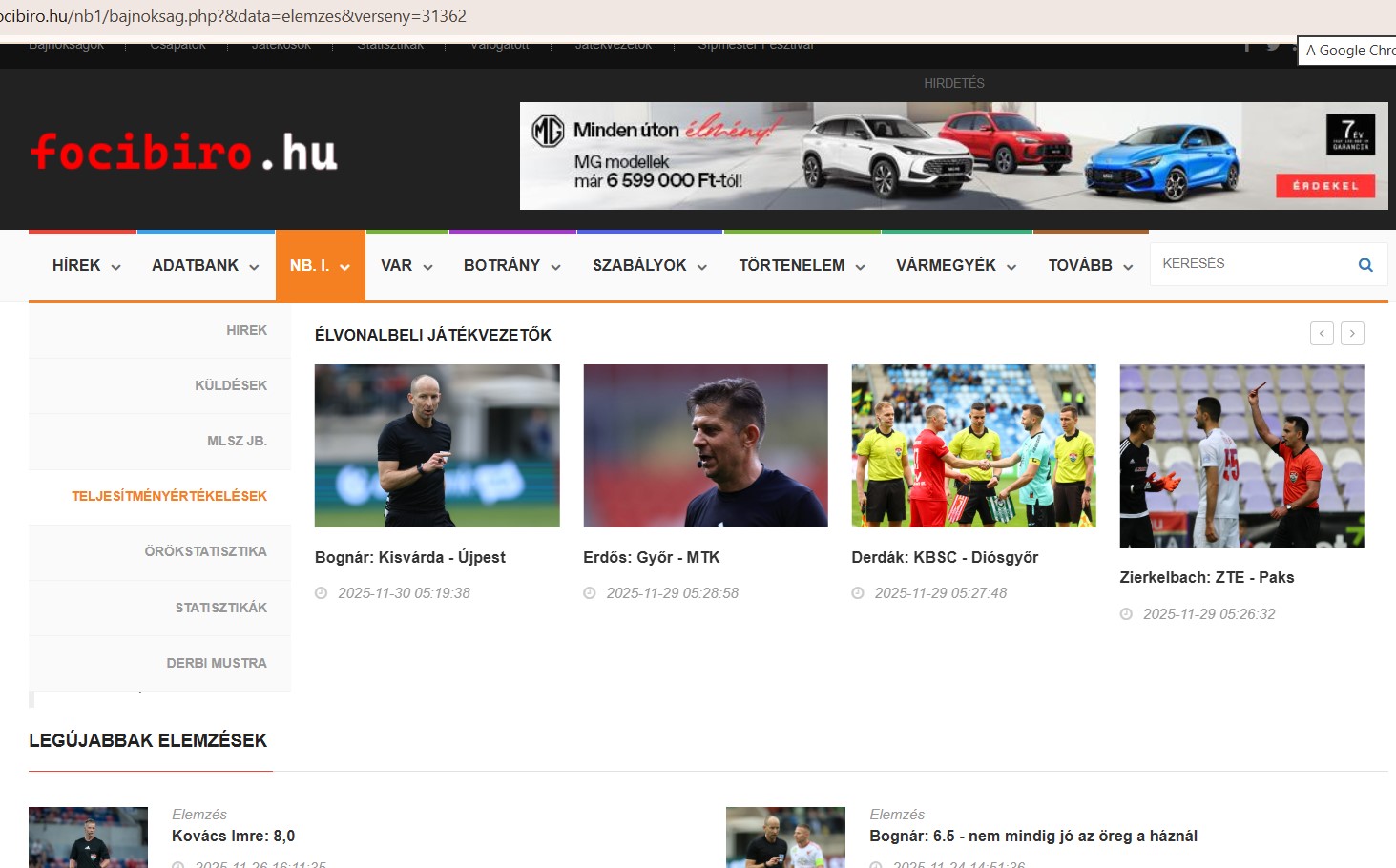
Task: Click the Kovács Imre analysis thumbnail
Action: point(88,837)
